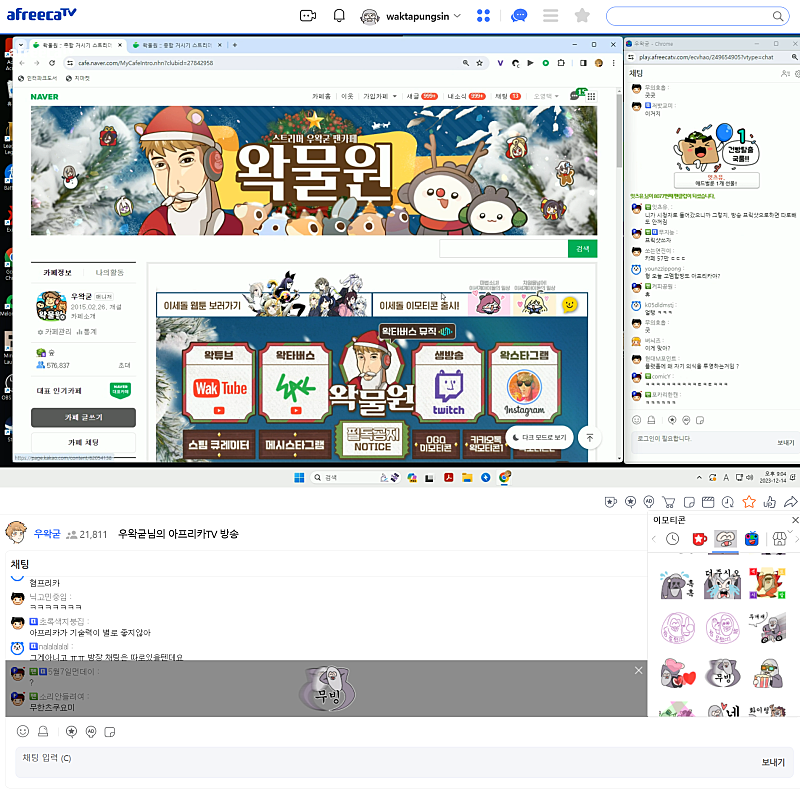This screenshot has height=801, width=800.
Task: Dismiss the gray 무빙 emoticon preview overlay
Action: (x=638, y=670)
